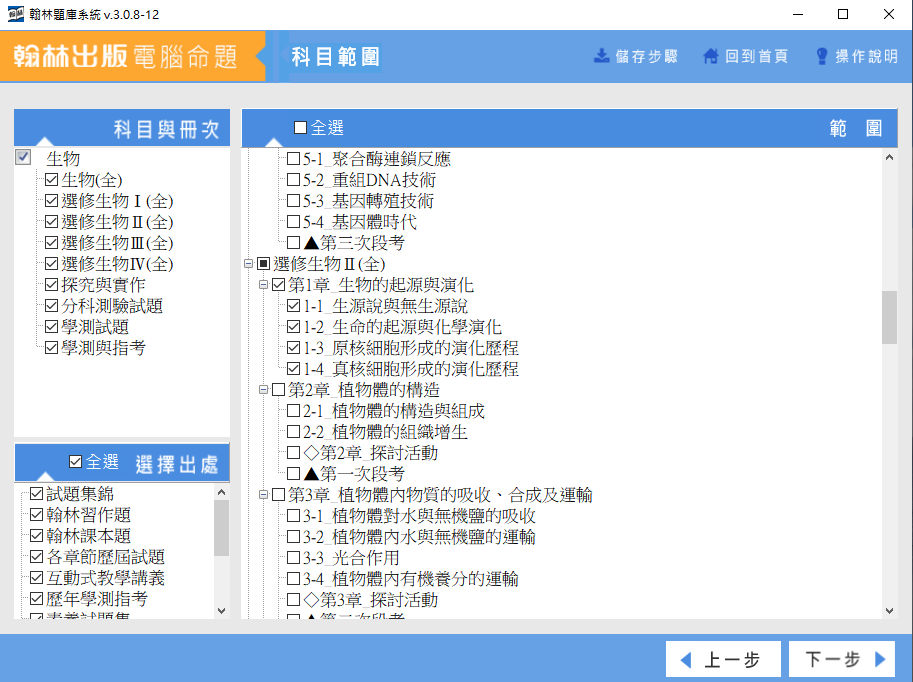
Task: Collapse 第3章 植物體內物質 chapter node
Action: [264, 495]
